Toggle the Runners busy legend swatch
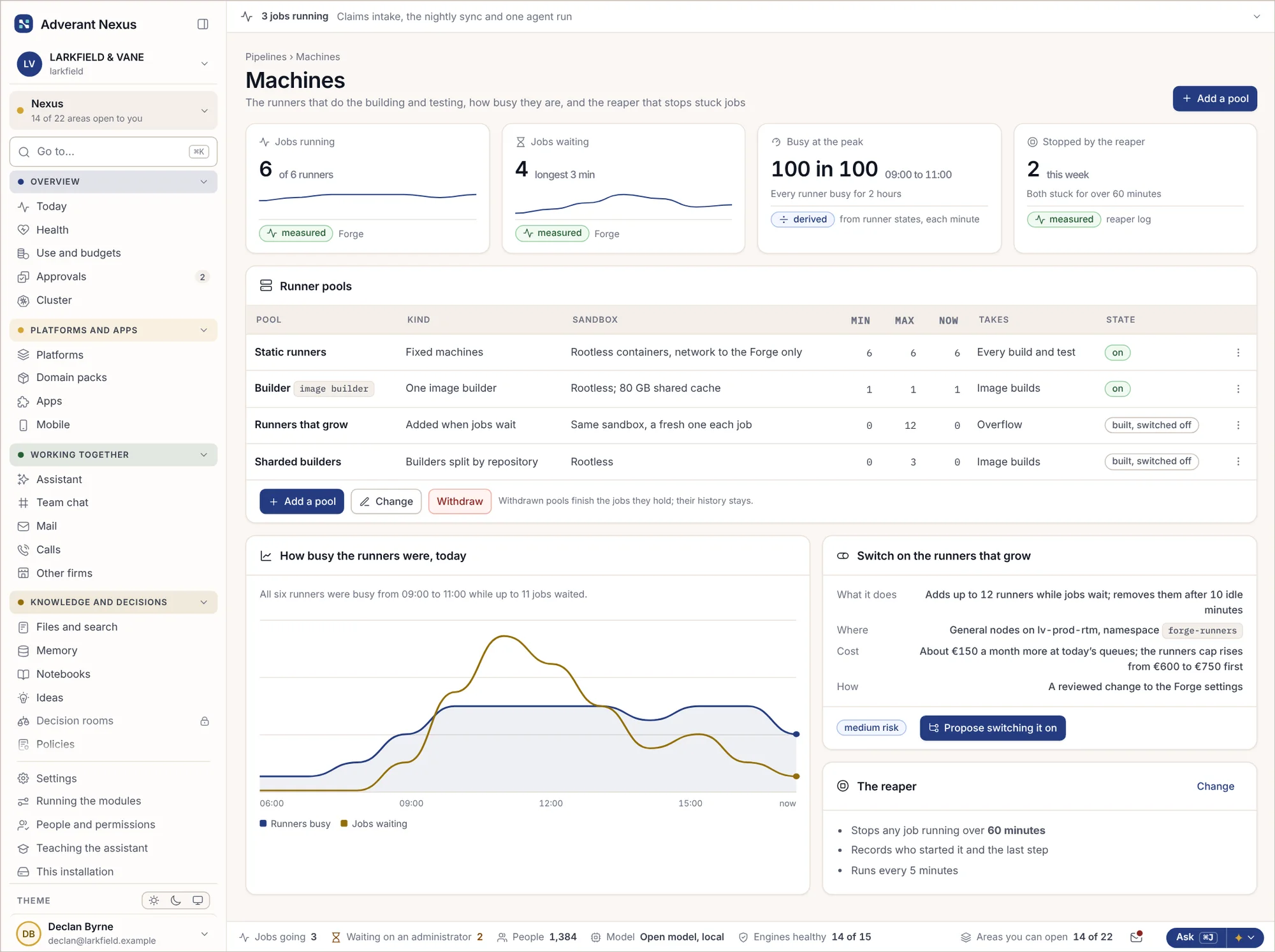The image size is (1275, 952). pos(263,823)
